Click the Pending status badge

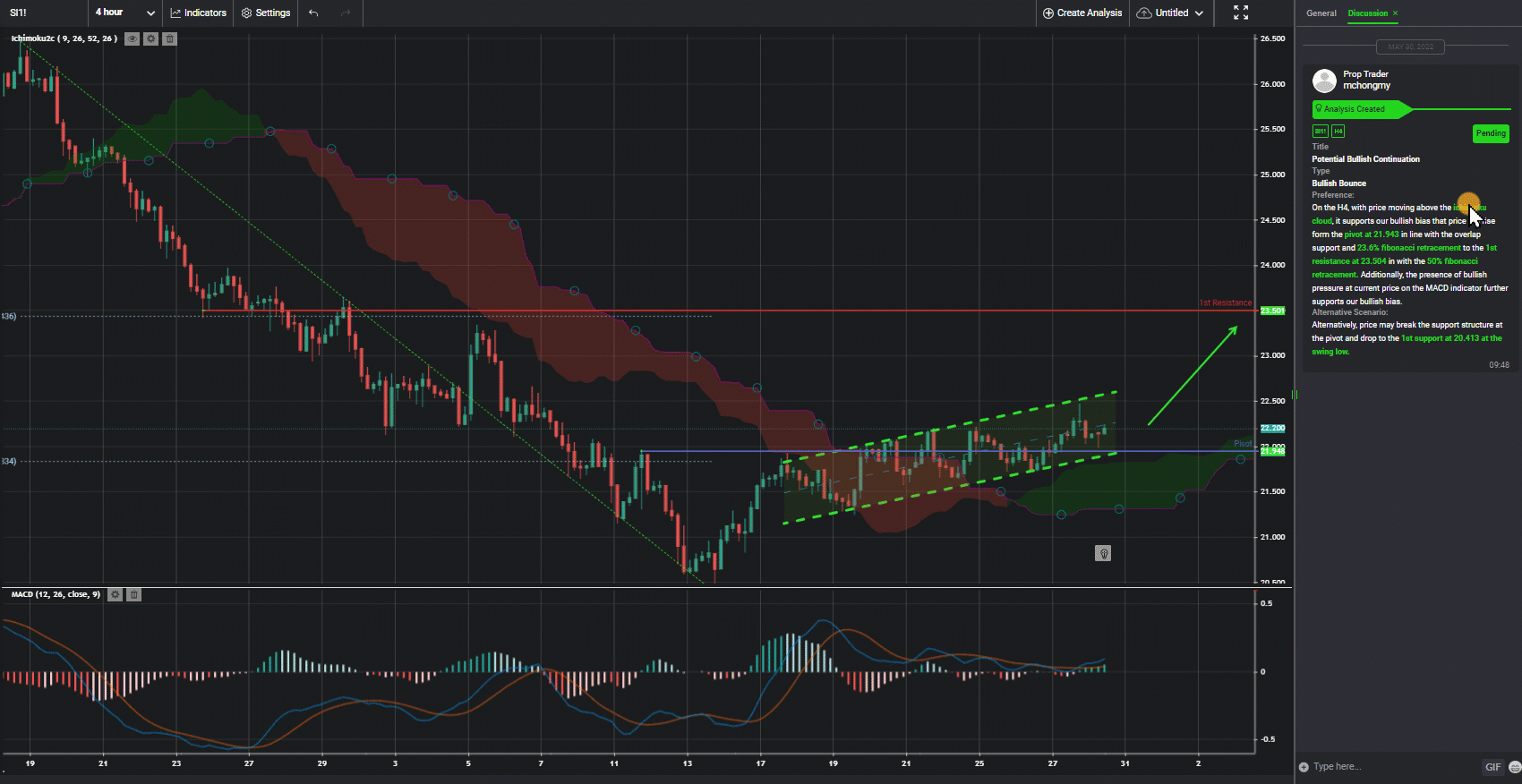point(1491,133)
